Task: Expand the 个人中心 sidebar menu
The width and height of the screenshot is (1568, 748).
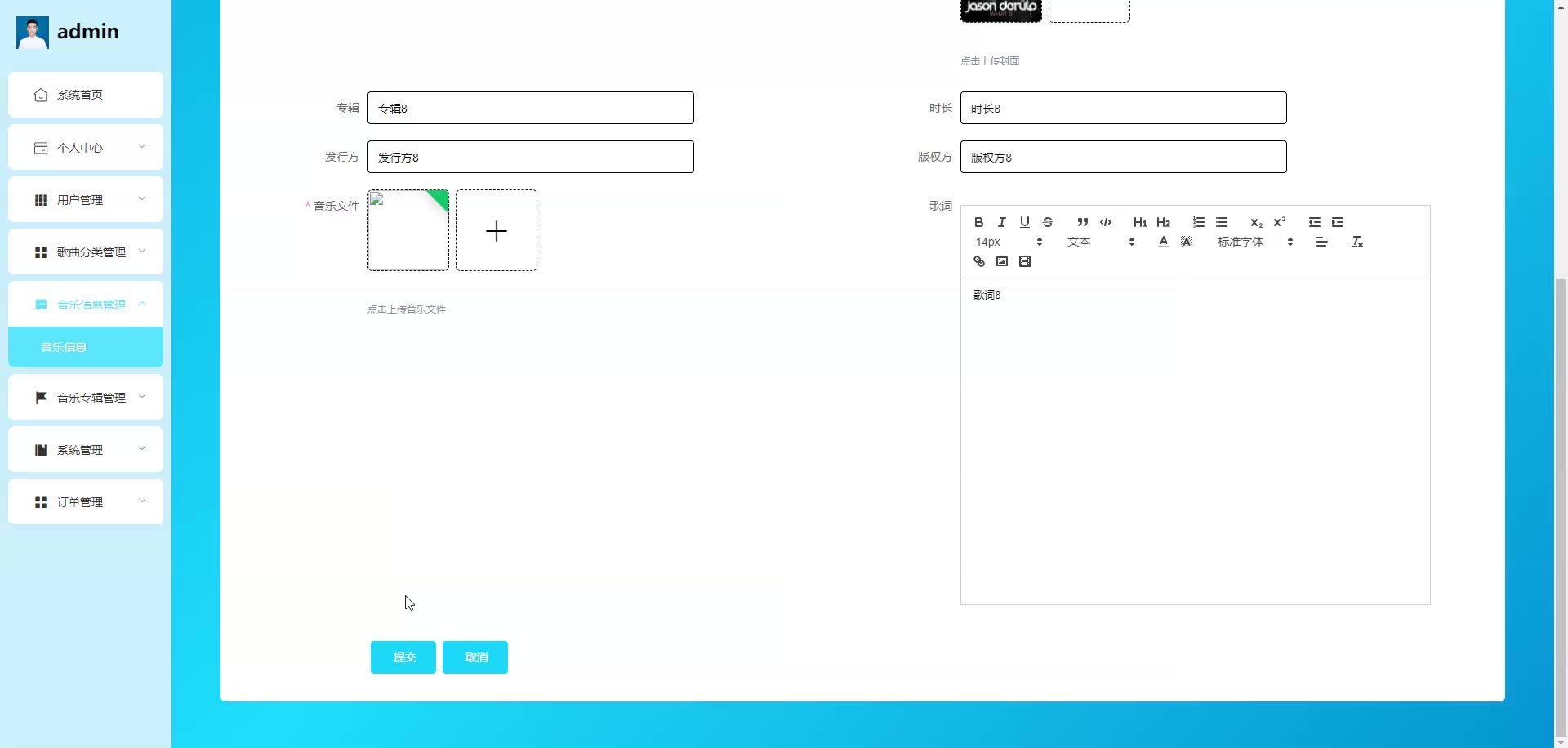Action: tap(86, 147)
